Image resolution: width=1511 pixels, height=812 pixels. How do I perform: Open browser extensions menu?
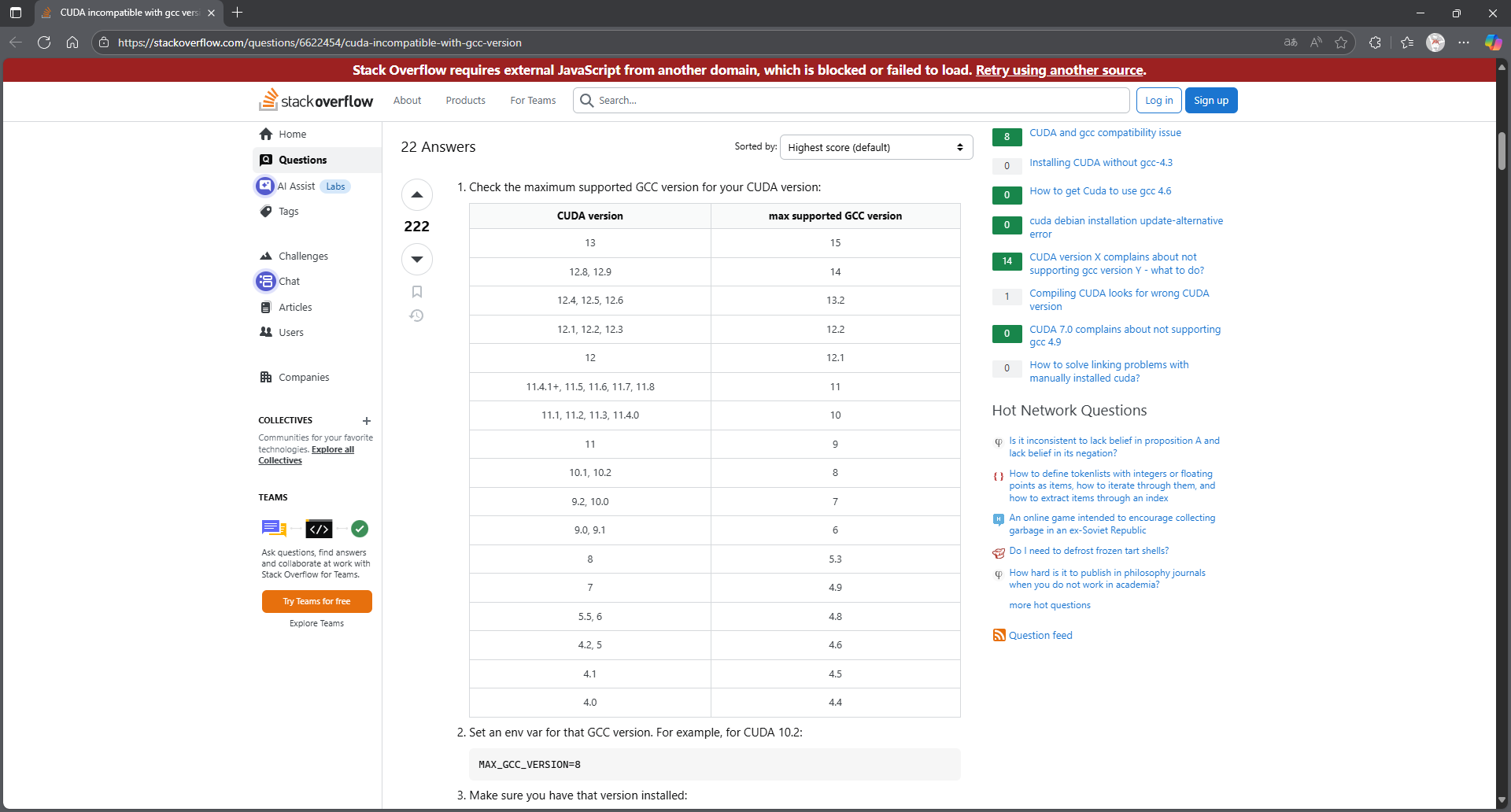pyautogui.click(x=1375, y=42)
